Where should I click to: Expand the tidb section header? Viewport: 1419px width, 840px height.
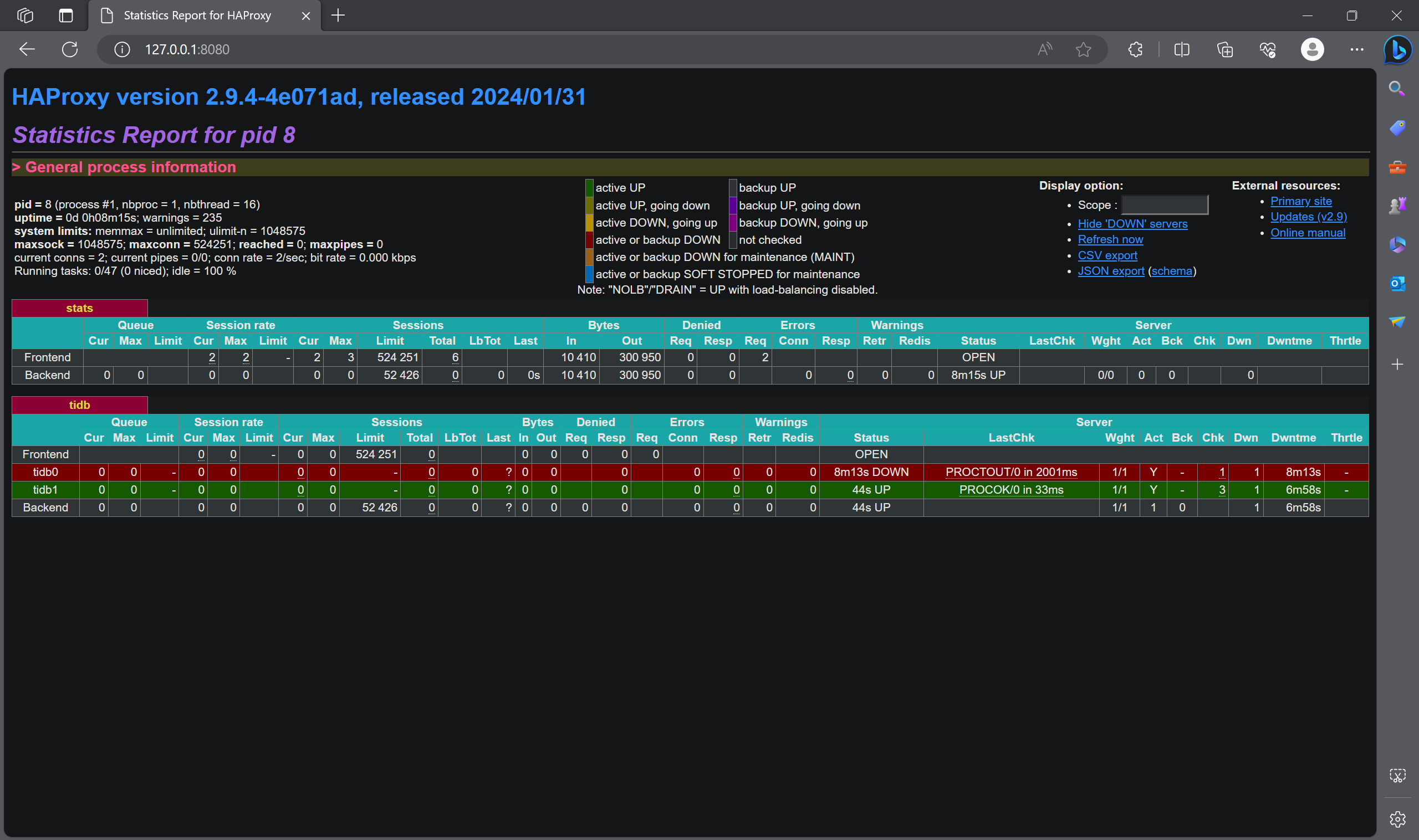pyautogui.click(x=79, y=404)
